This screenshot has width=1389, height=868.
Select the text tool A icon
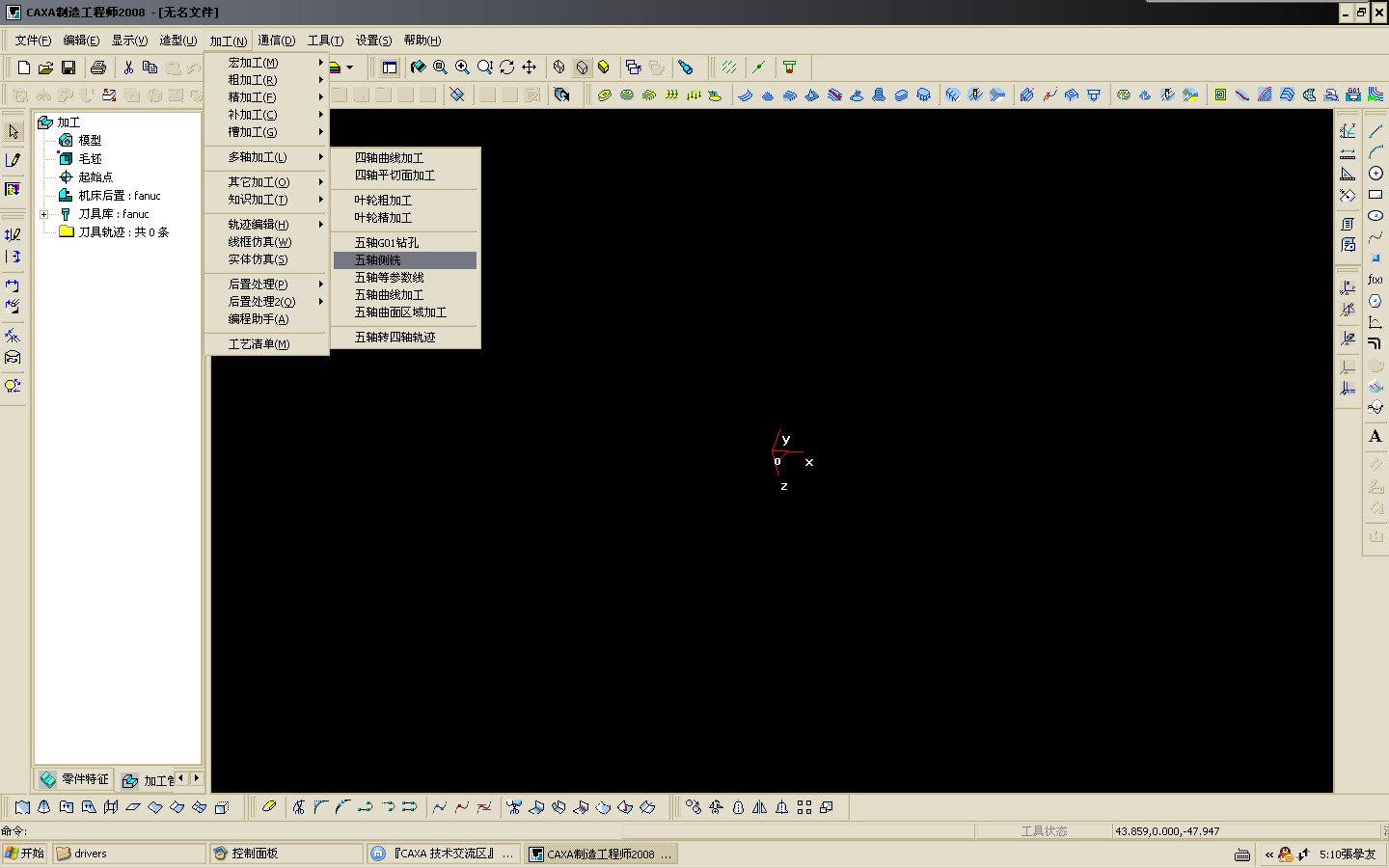click(1375, 436)
